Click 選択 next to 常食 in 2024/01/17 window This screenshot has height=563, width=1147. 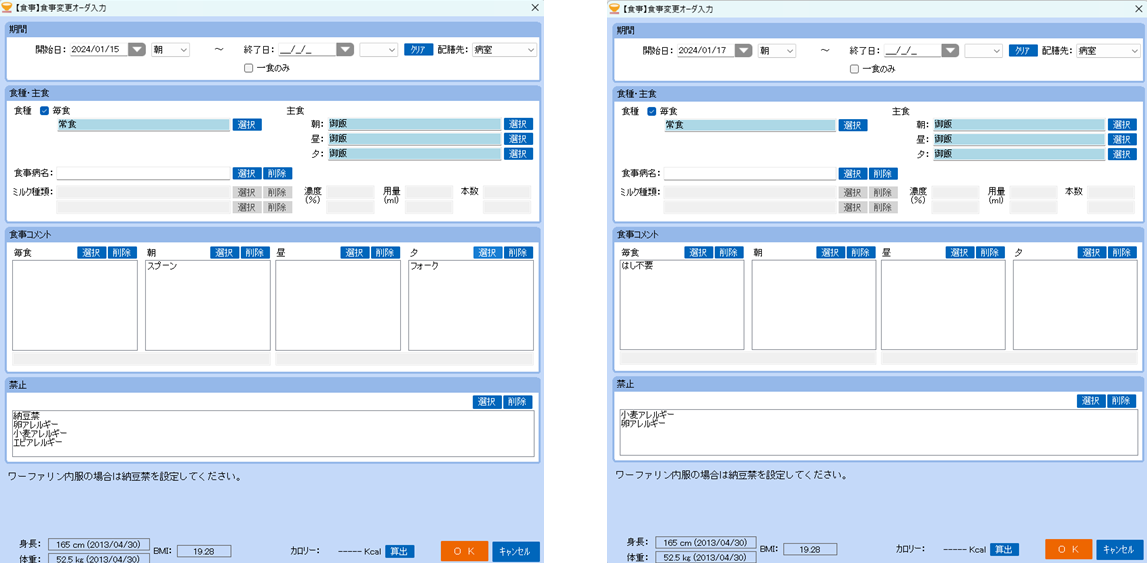click(853, 125)
